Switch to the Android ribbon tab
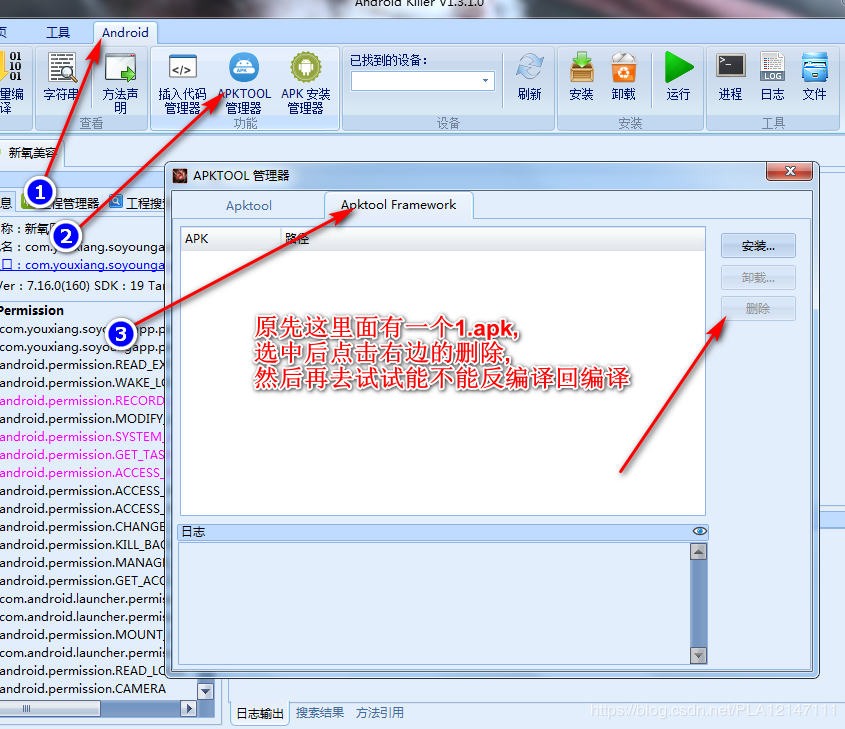This screenshot has height=729, width=845. pyautogui.click(x=124, y=32)
